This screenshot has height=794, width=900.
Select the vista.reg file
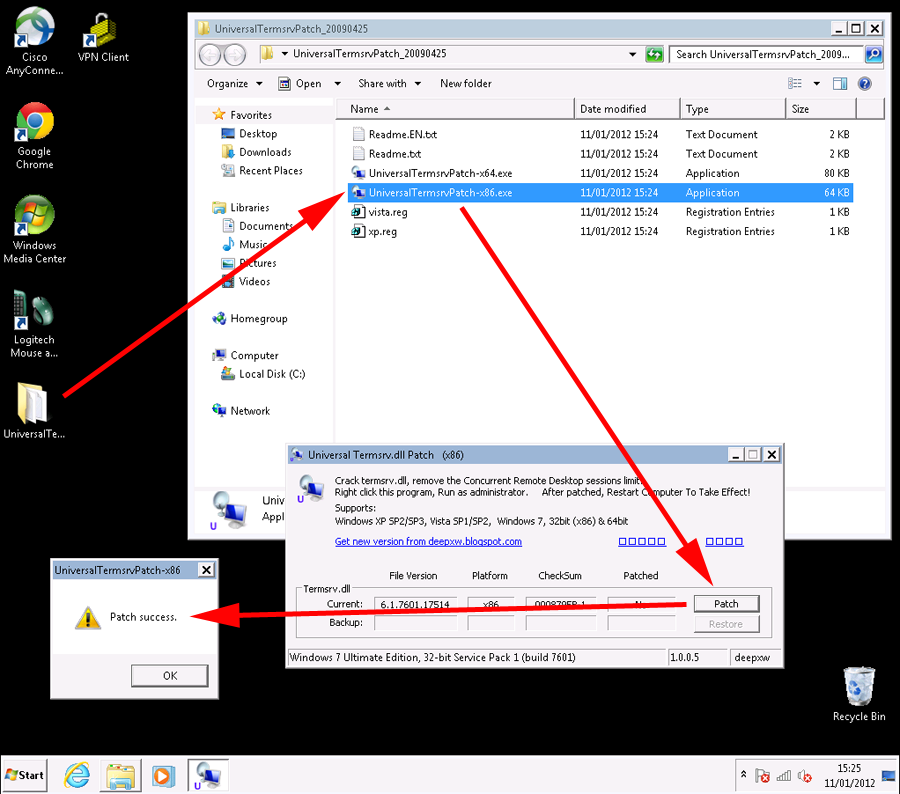tap(600, 212)
